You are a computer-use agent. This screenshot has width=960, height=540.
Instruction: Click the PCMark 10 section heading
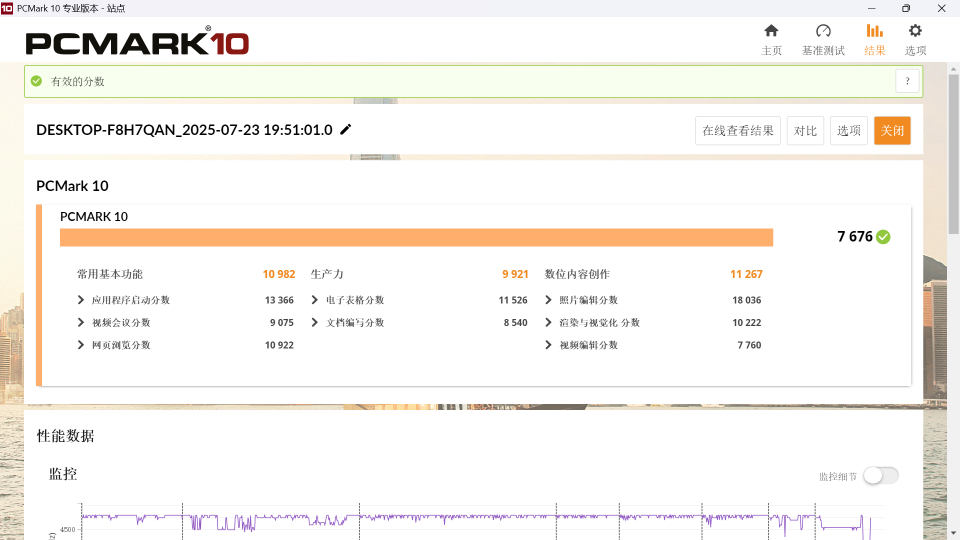pyautogui.click(x=72, y=186)
